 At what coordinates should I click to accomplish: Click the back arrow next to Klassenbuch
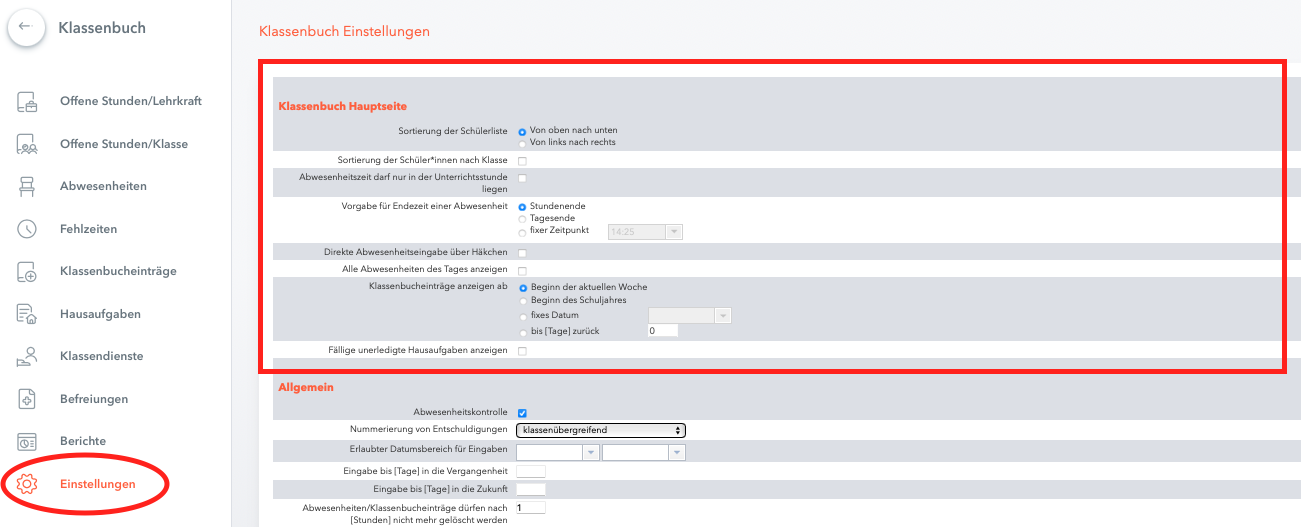click(x=26, y=27)
